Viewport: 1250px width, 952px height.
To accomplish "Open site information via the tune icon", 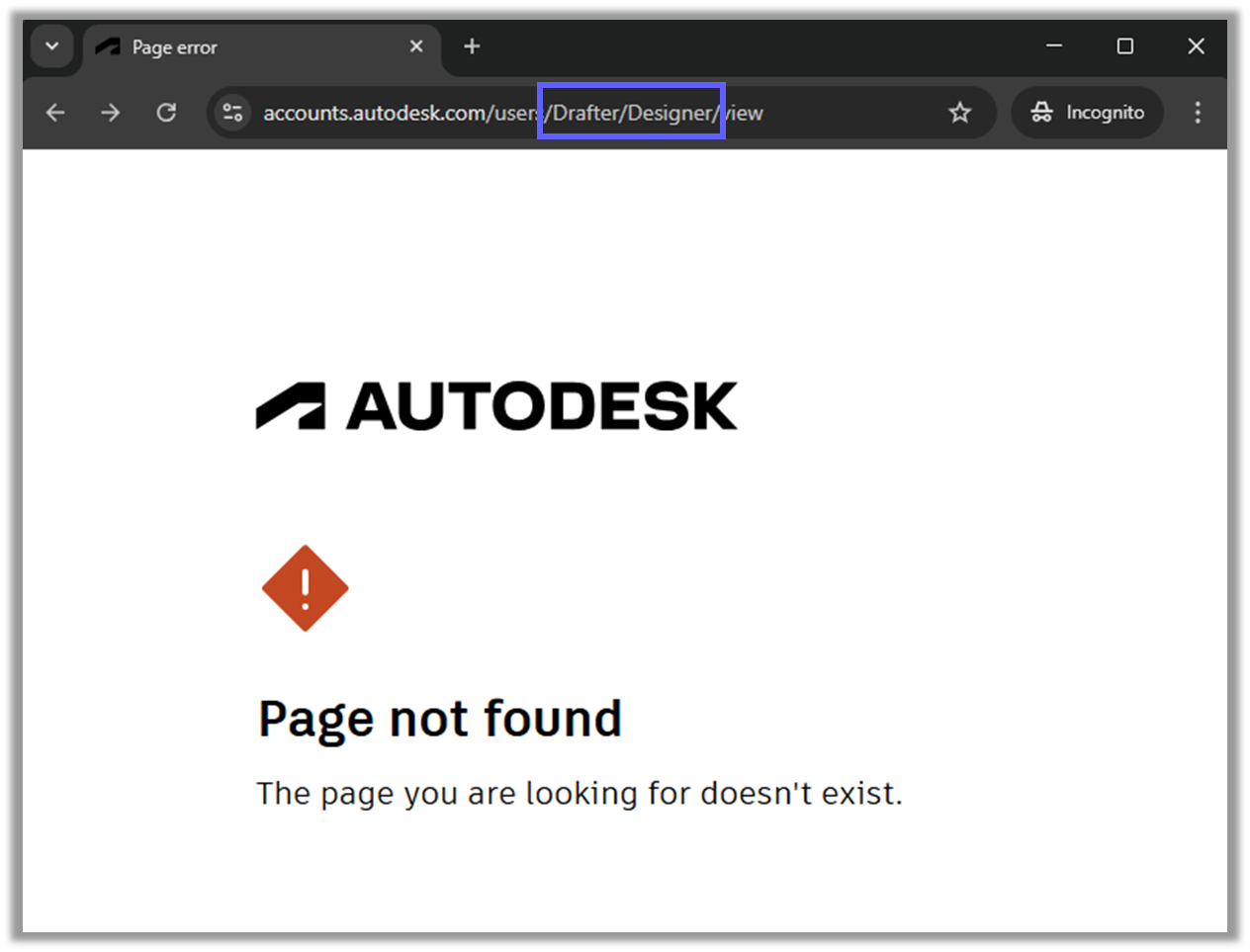I will (232, 113).
